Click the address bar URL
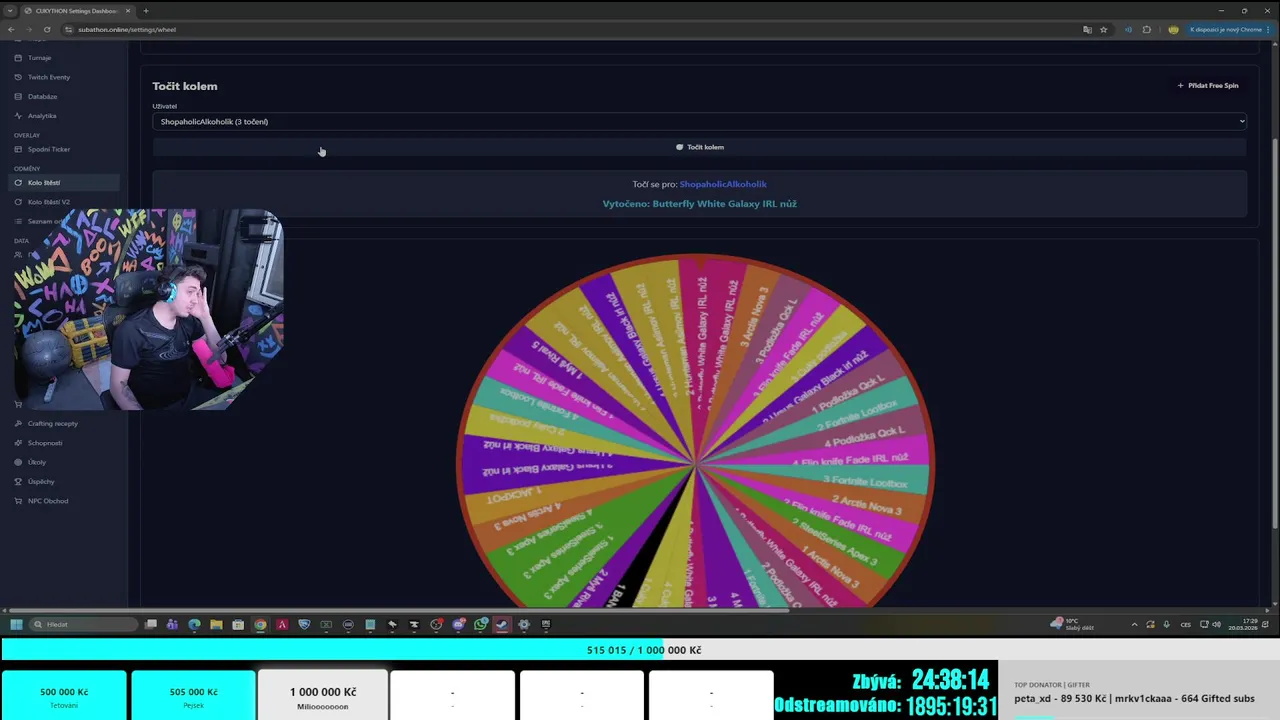The height and width of the screenshot is (720, 1280). click(x=126, y=30)
